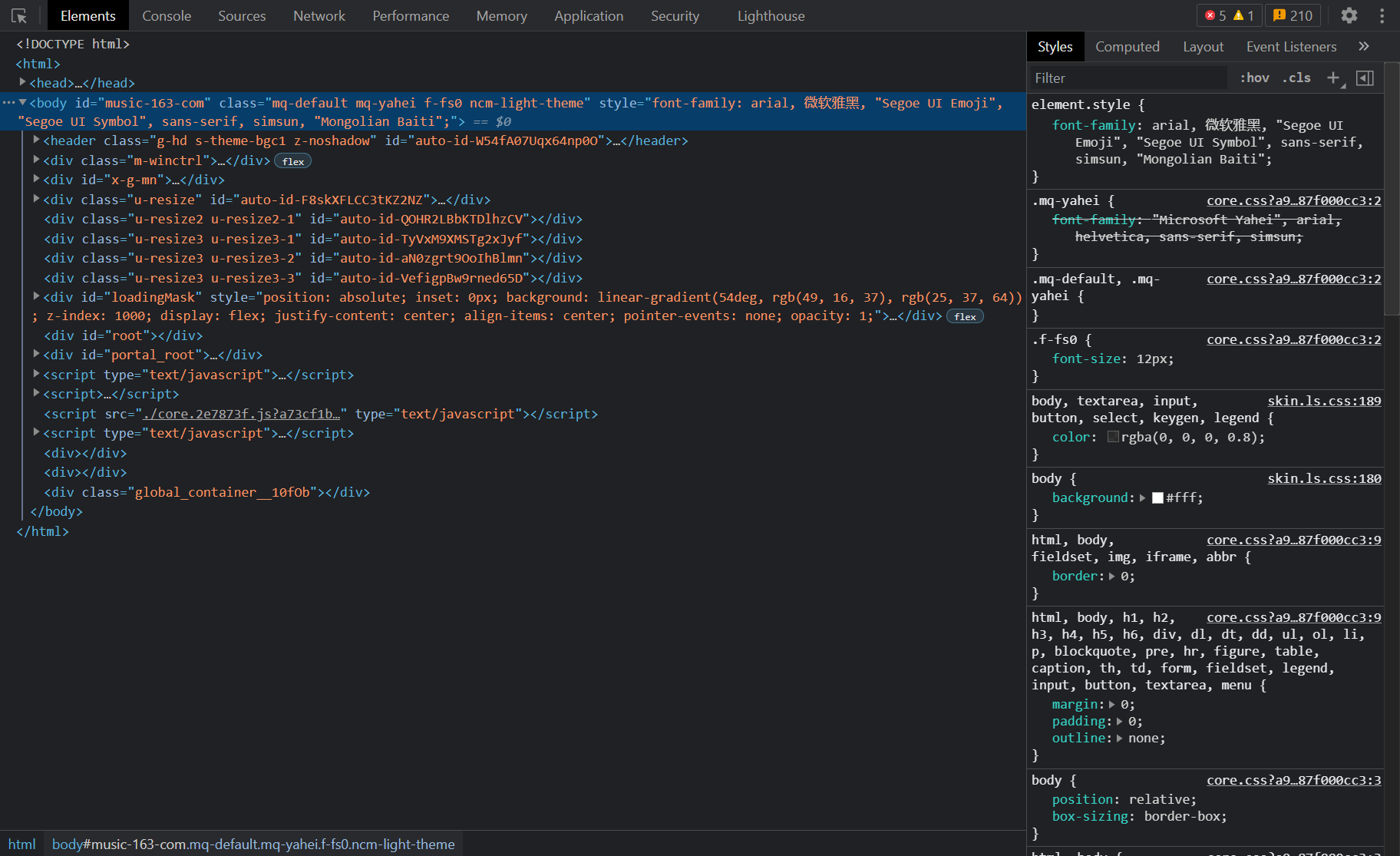The image size is (1400, 856).
Task: Expand the border shorthand property
Action: pos(1111,577)
